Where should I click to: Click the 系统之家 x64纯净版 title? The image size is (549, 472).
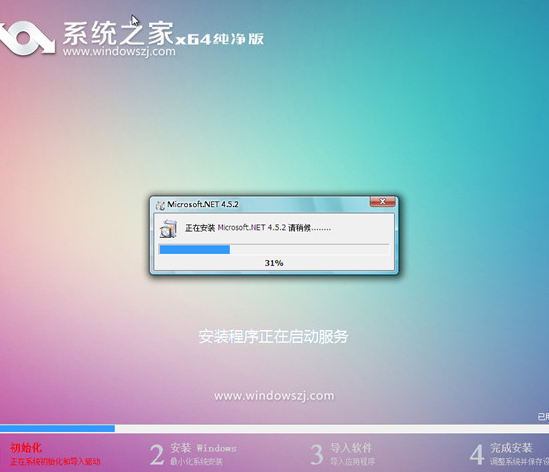[163, 34]
